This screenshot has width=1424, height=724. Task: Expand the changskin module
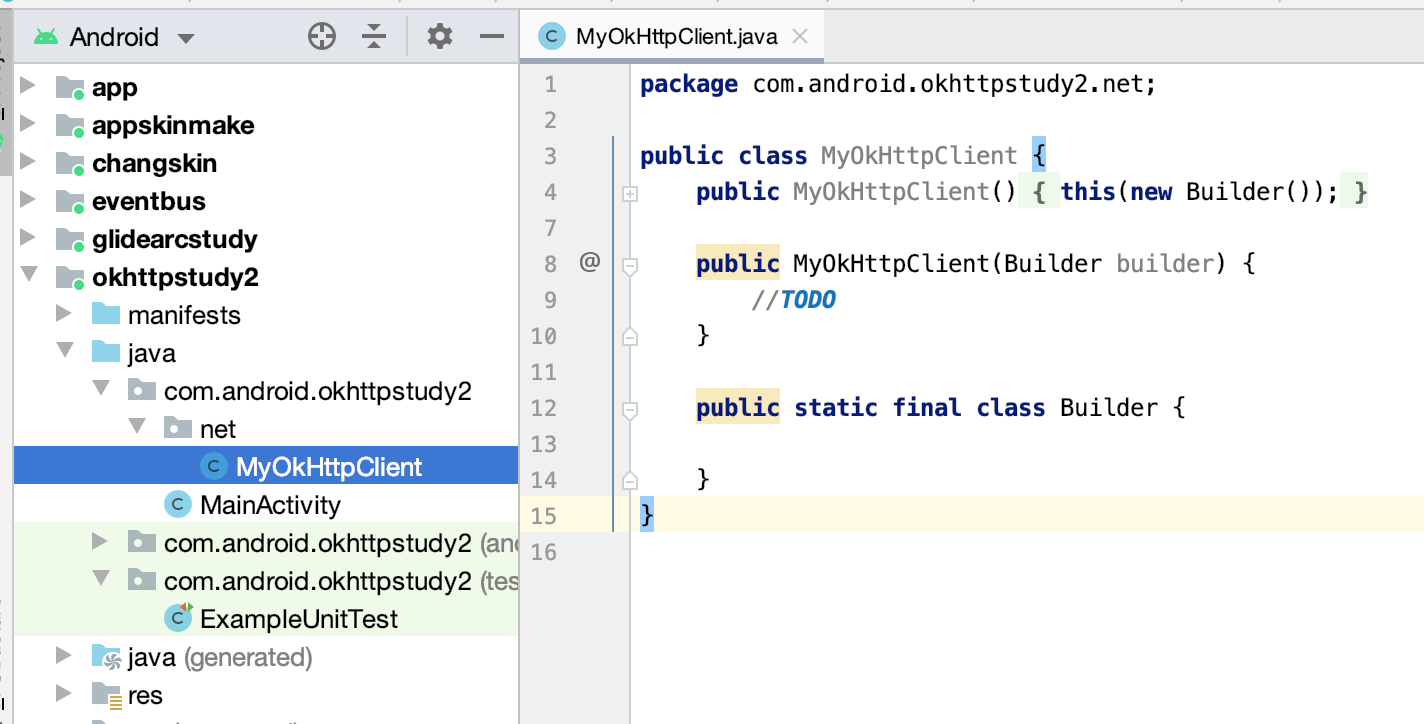coord(28,163)
